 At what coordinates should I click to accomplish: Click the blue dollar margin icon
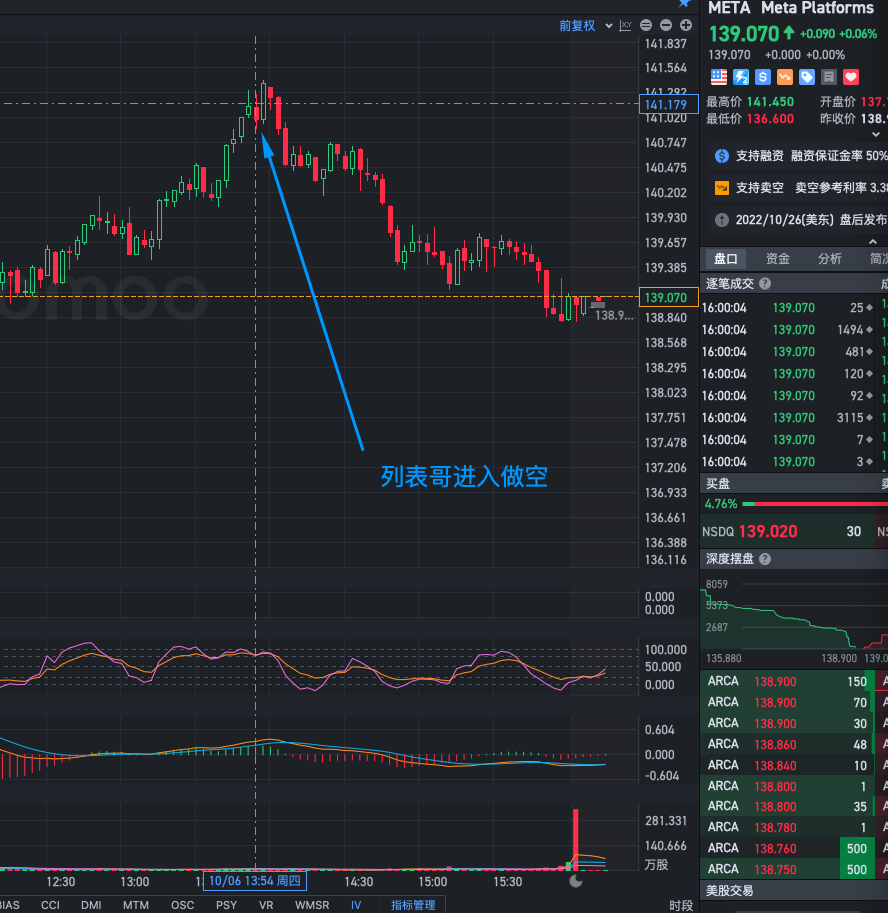click(x=763, y=77)
